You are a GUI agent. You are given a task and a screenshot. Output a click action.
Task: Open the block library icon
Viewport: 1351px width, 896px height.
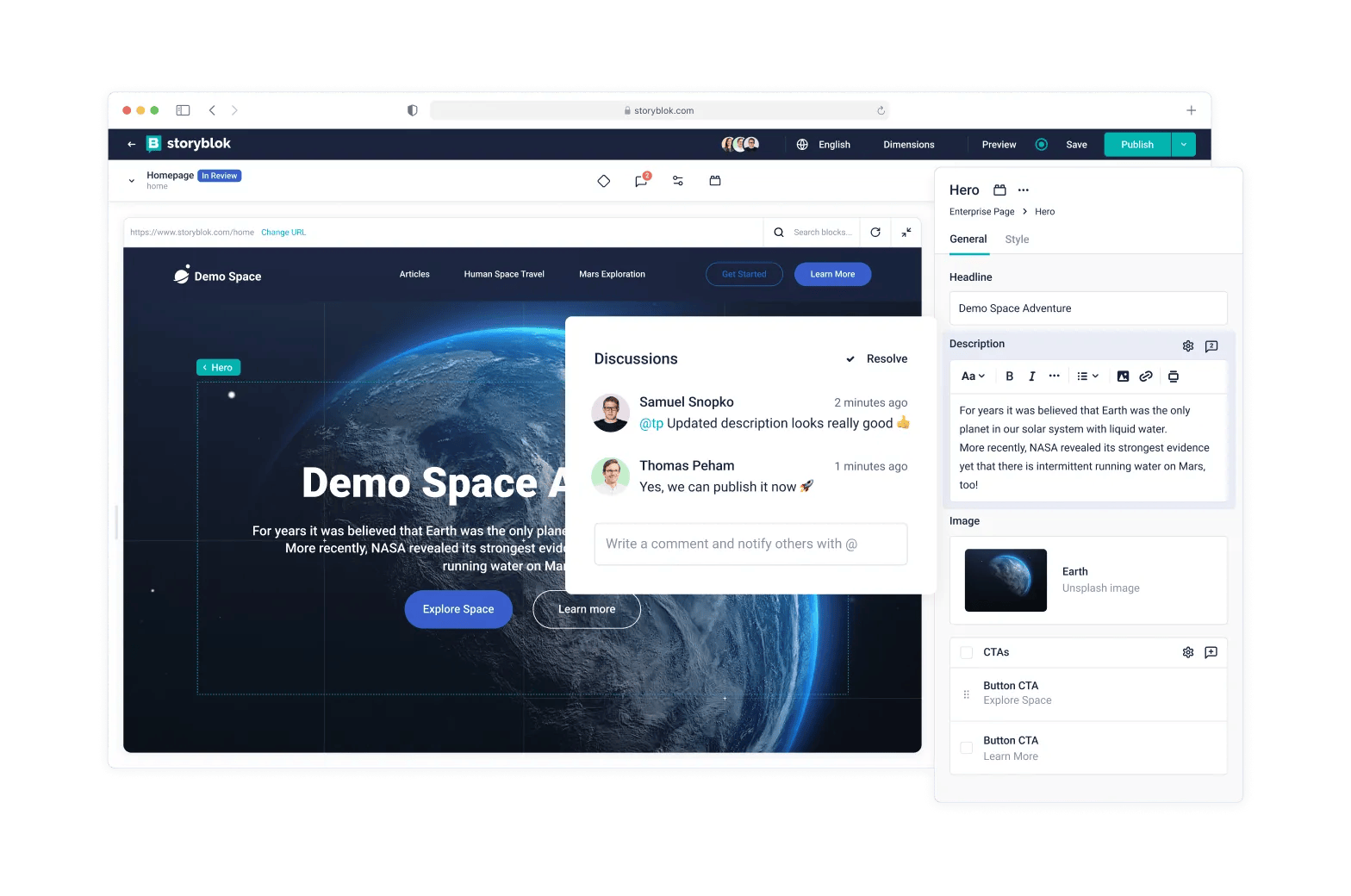point(715,181)
